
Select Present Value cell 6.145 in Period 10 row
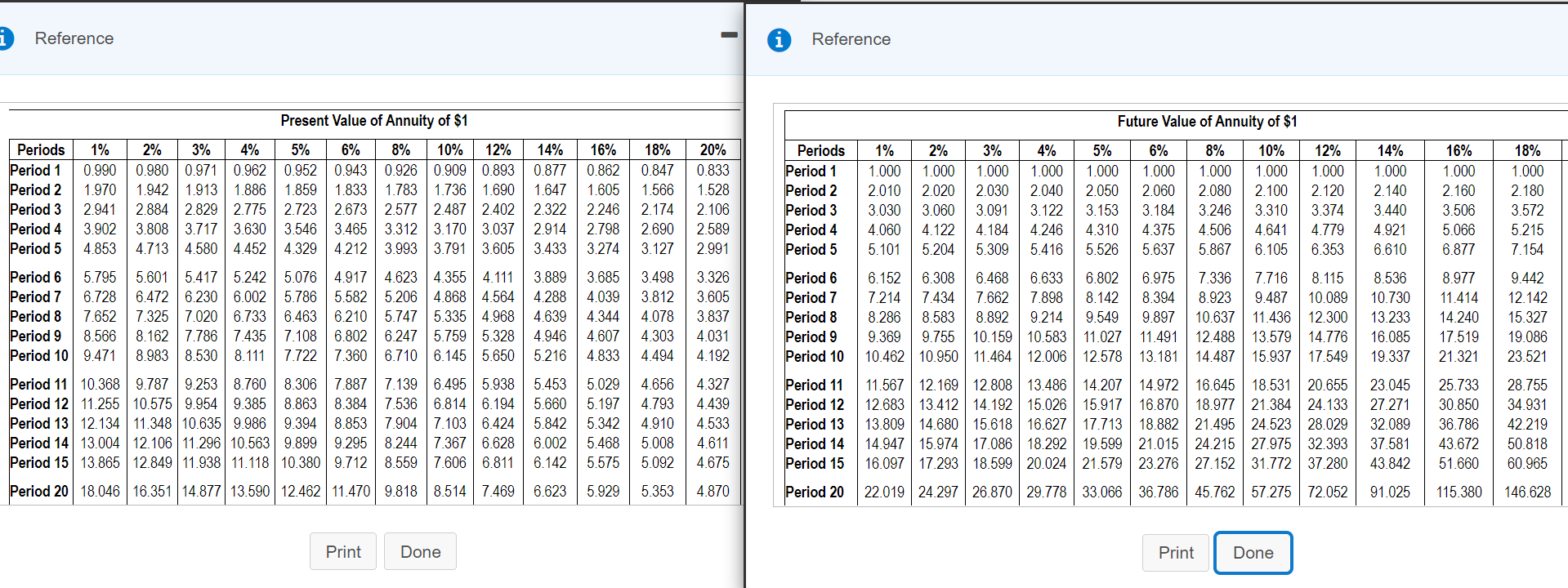tap(450, 355)
